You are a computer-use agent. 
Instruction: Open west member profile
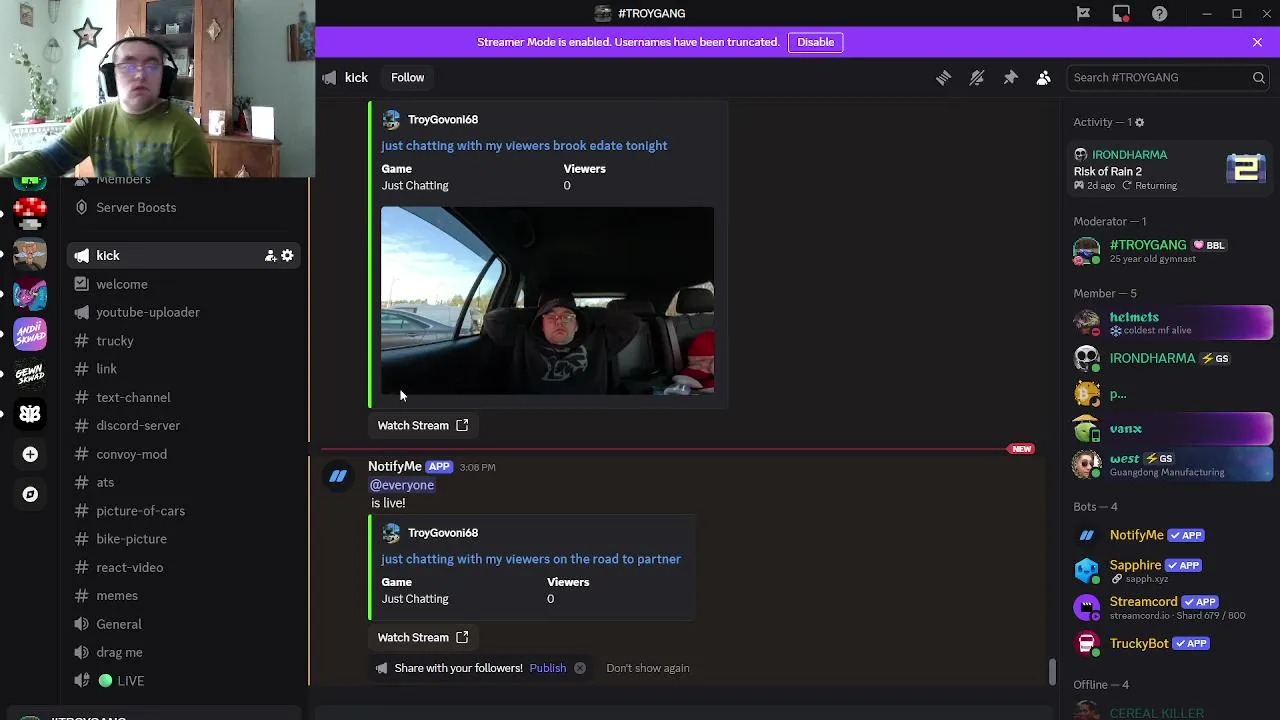click(x=1170, y=465)
